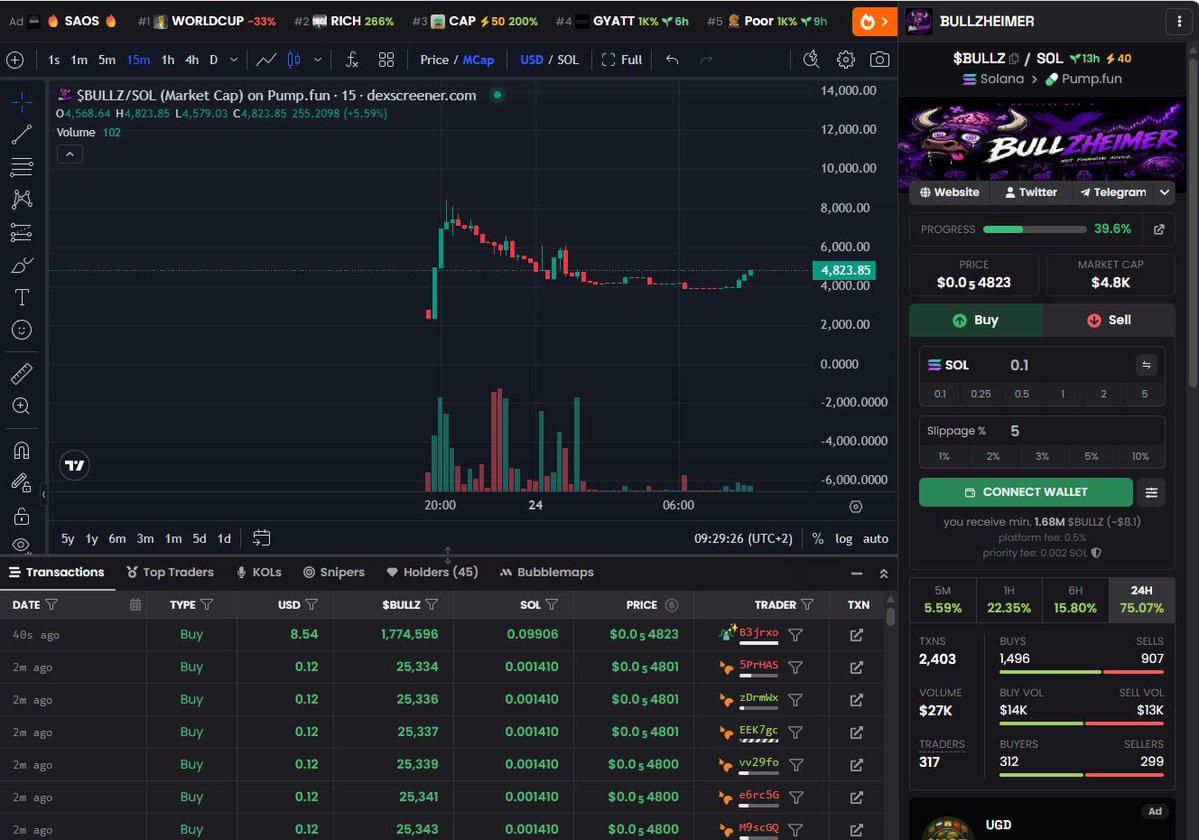
Task: Toggle stay in drawing mode
Action: tap(21, 483)
